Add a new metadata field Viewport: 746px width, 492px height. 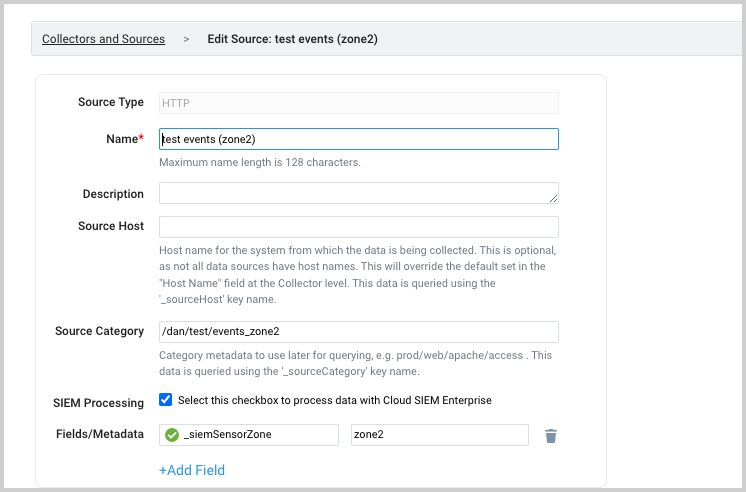pyautogui.click(x=192, y=470)
